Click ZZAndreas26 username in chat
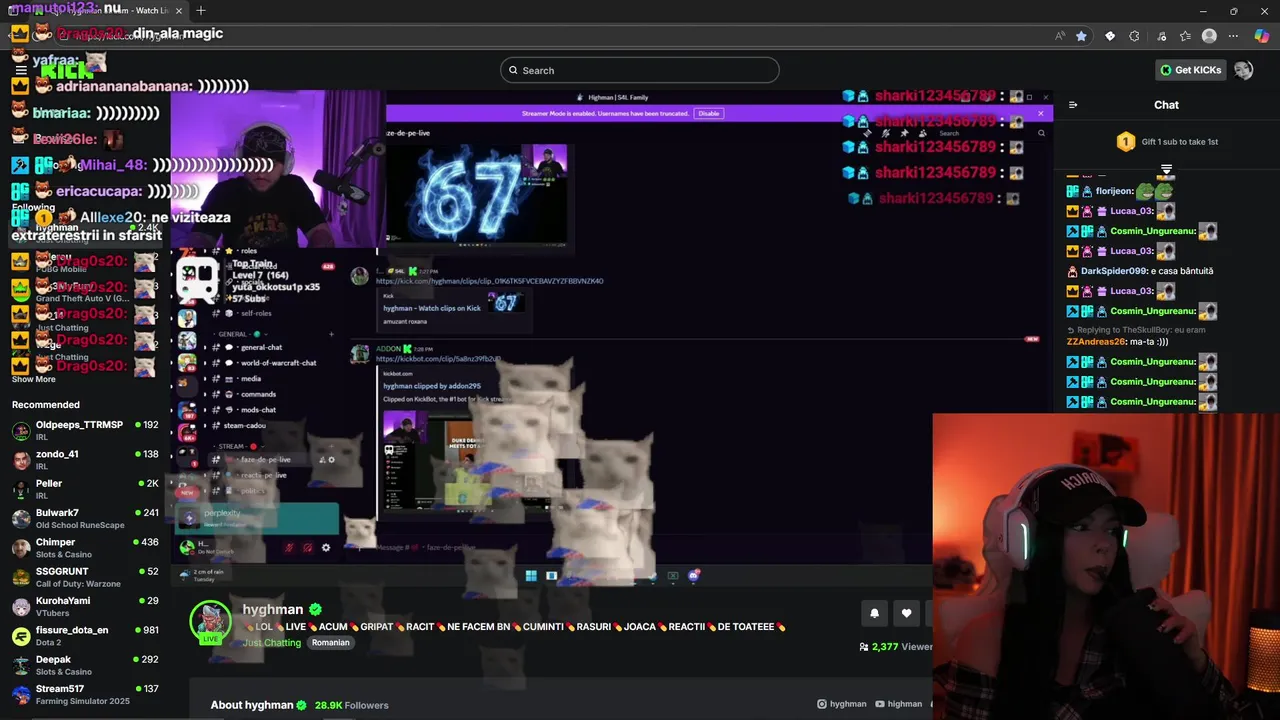This screenshot has height=720, width=1280. pos(1096,341)
